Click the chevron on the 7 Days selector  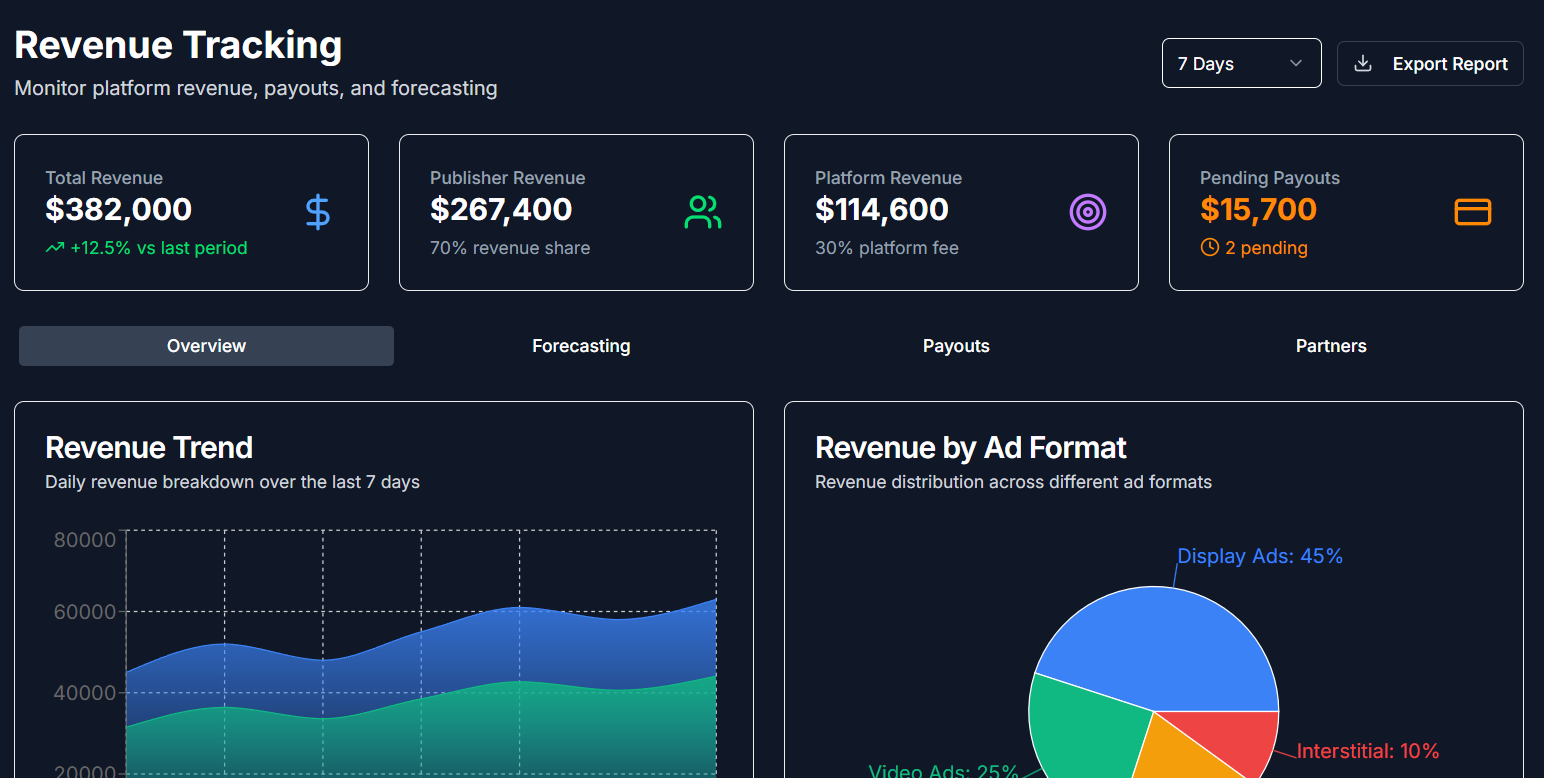pyautogui.click(x=1294, y=62)
